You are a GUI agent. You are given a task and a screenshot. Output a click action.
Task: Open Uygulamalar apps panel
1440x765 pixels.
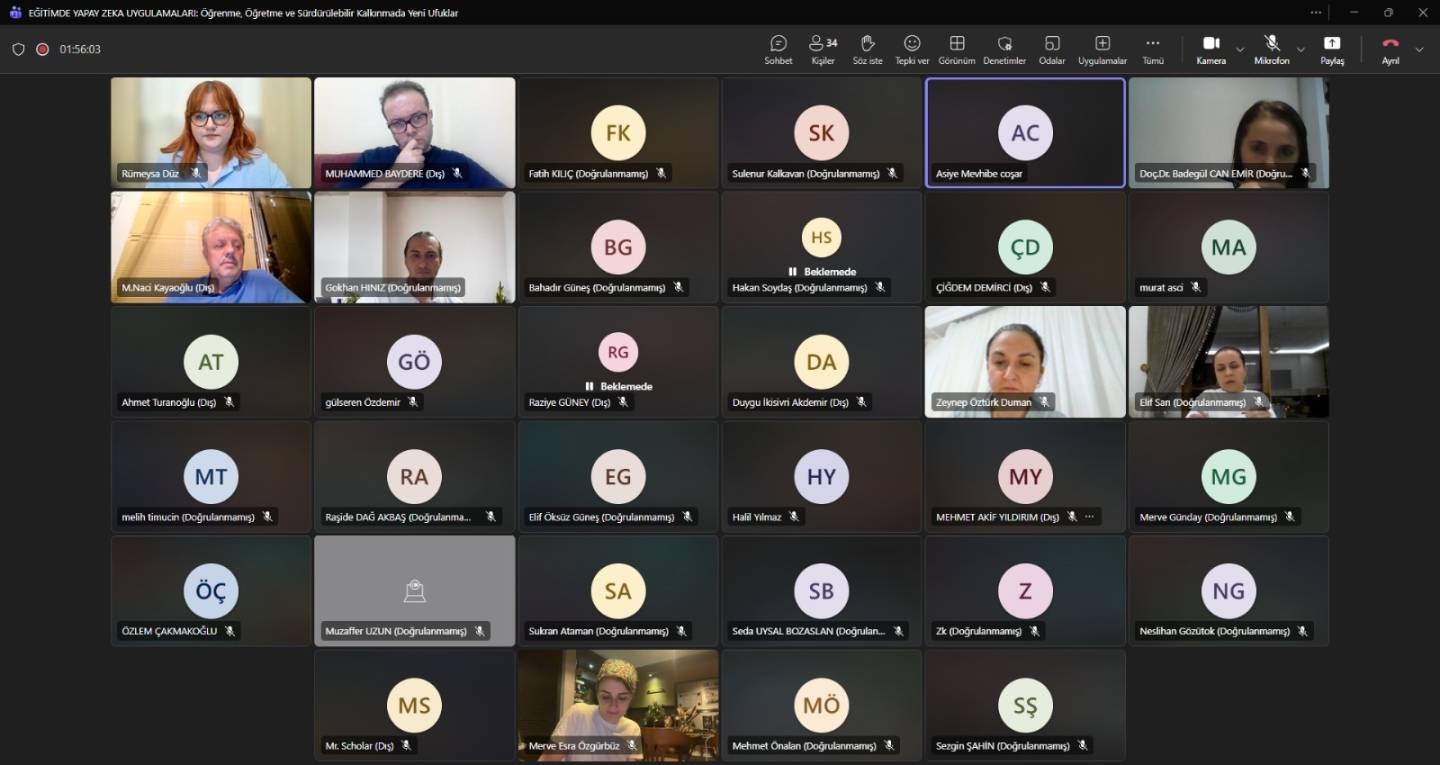(1102, 49)
